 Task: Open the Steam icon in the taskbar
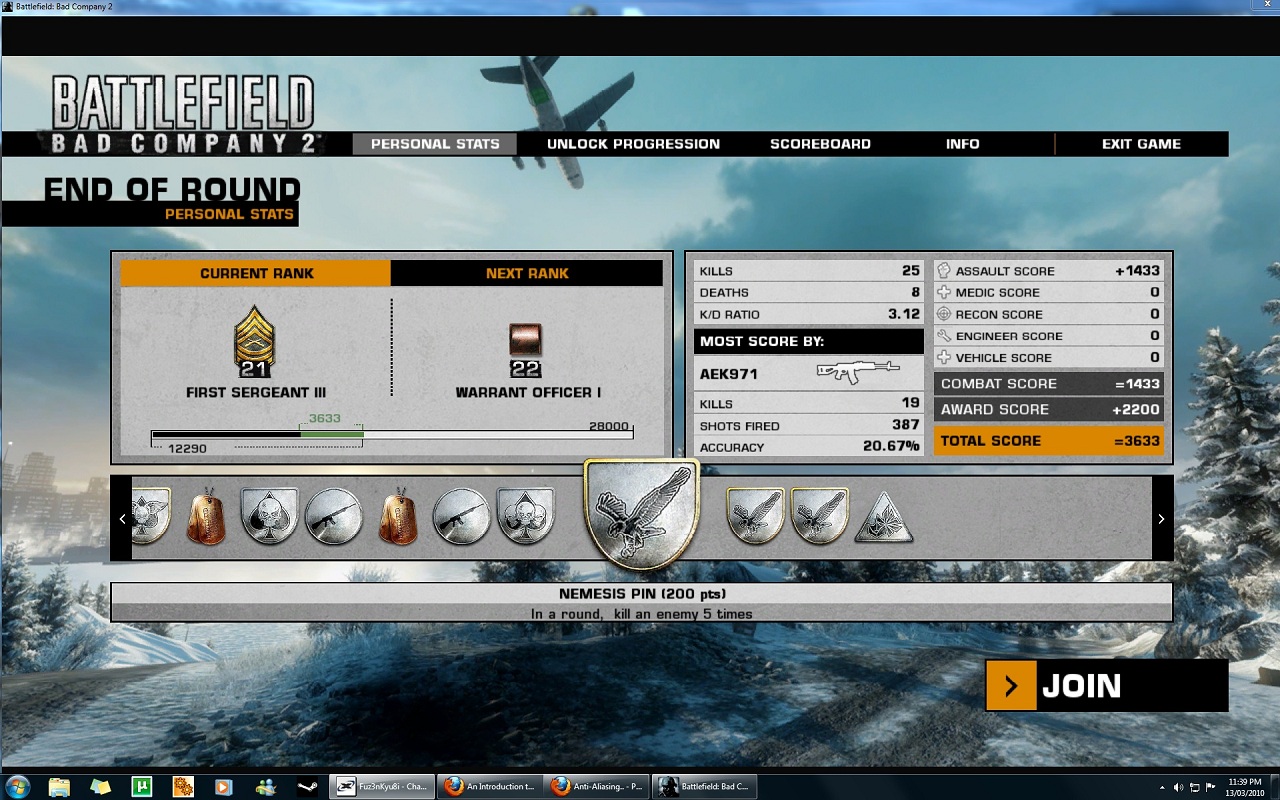[x=307, y=786]
